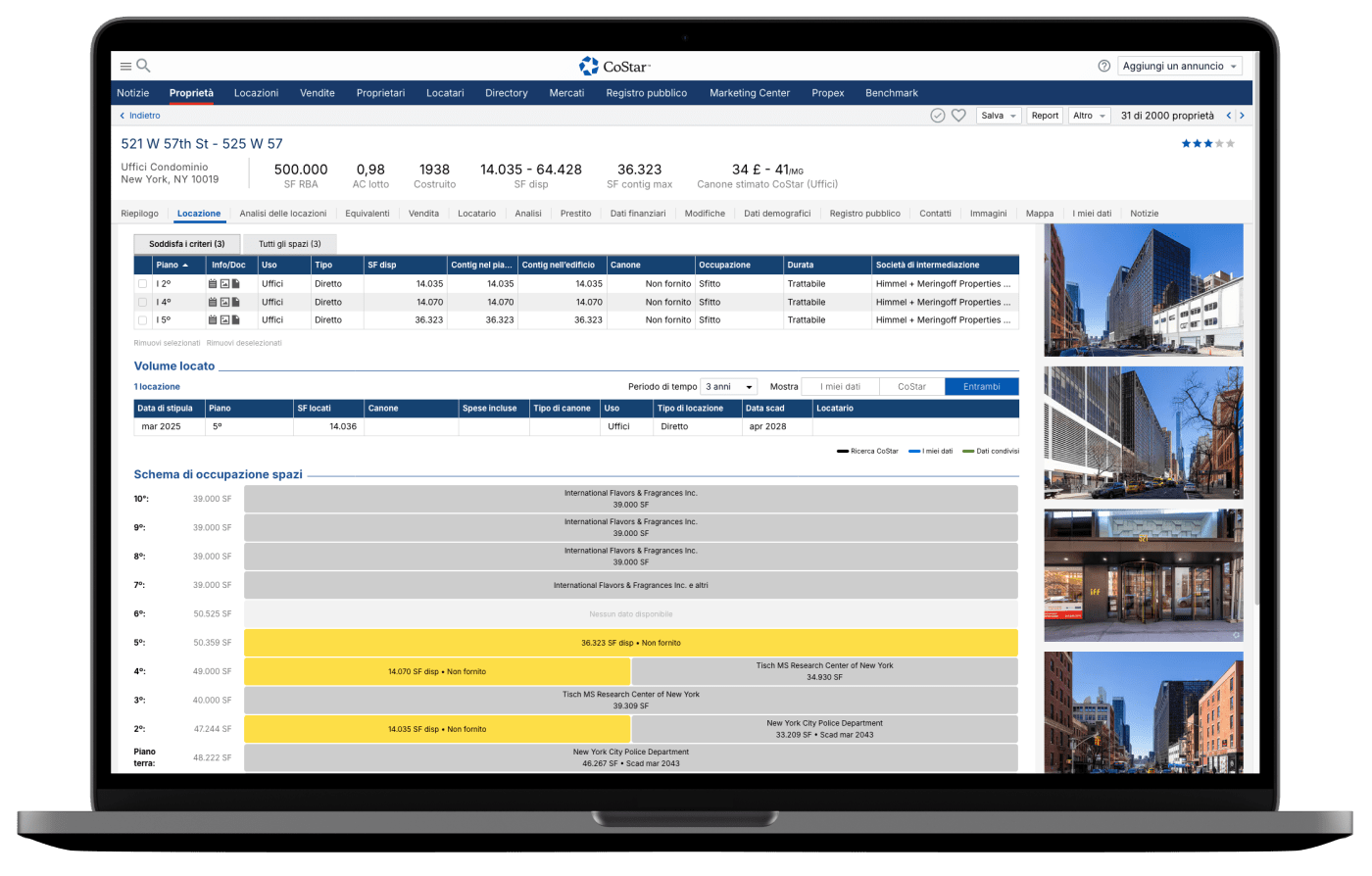Open the Altro dropdown menu
This screenshot has height=876, width=1372.
(x=1088, y=116)
